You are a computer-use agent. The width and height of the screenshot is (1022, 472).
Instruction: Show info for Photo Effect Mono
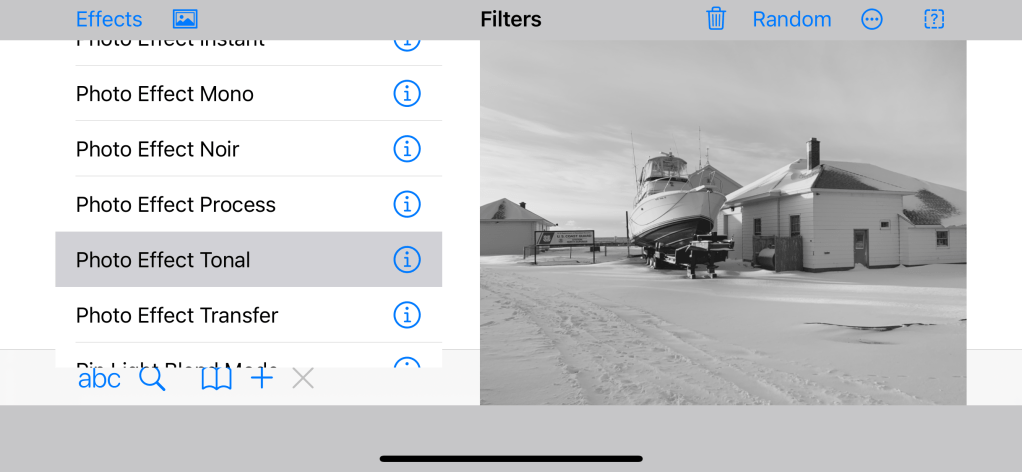pyautogui.click(x=406, y=94)
